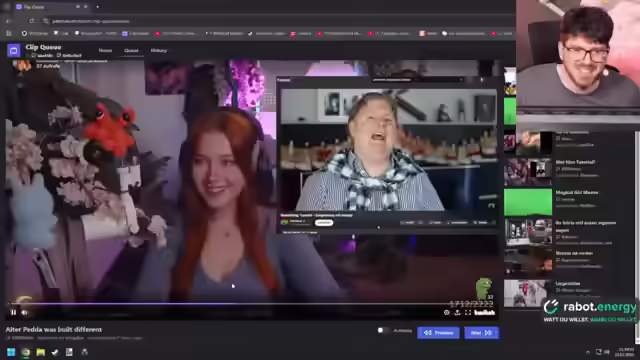
Task: Go back with the browser back arrow
Action: click(x=8, y=21)
